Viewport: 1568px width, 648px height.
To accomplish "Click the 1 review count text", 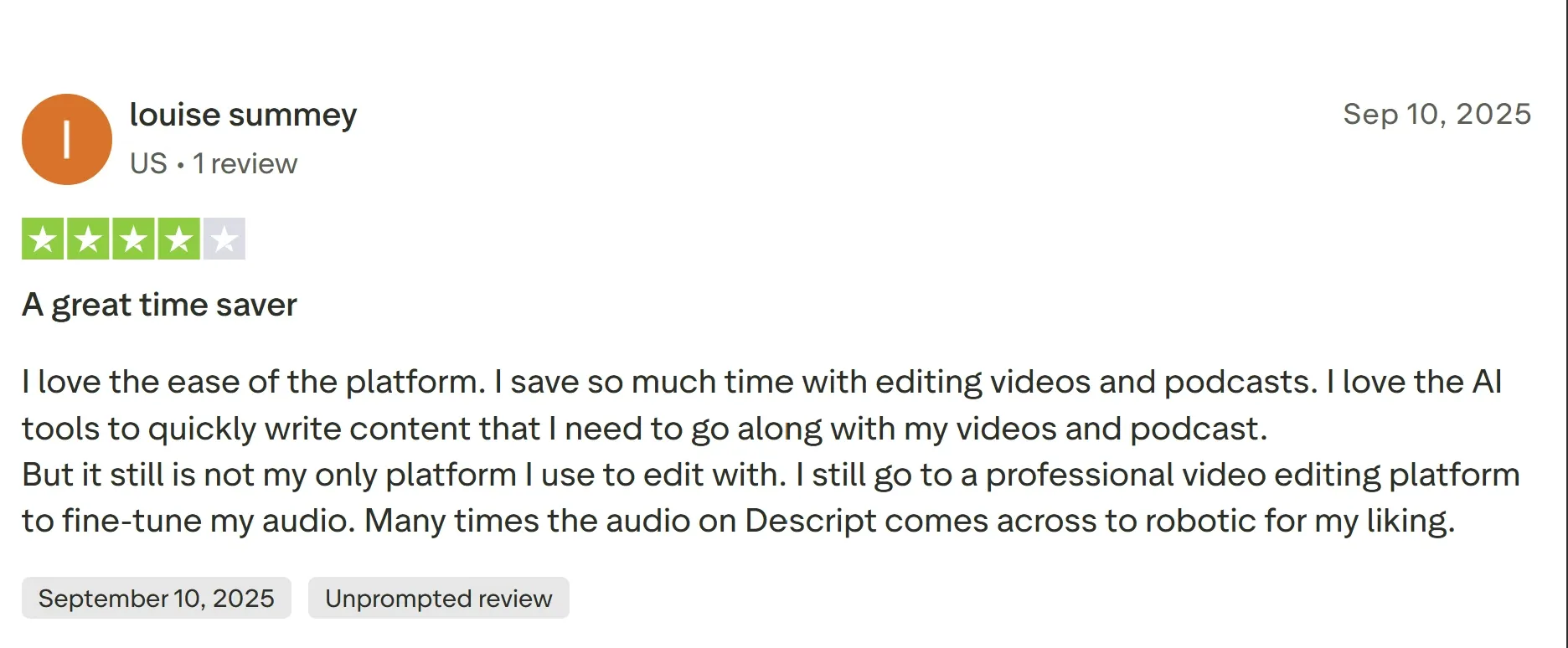I will coord(245,163).
